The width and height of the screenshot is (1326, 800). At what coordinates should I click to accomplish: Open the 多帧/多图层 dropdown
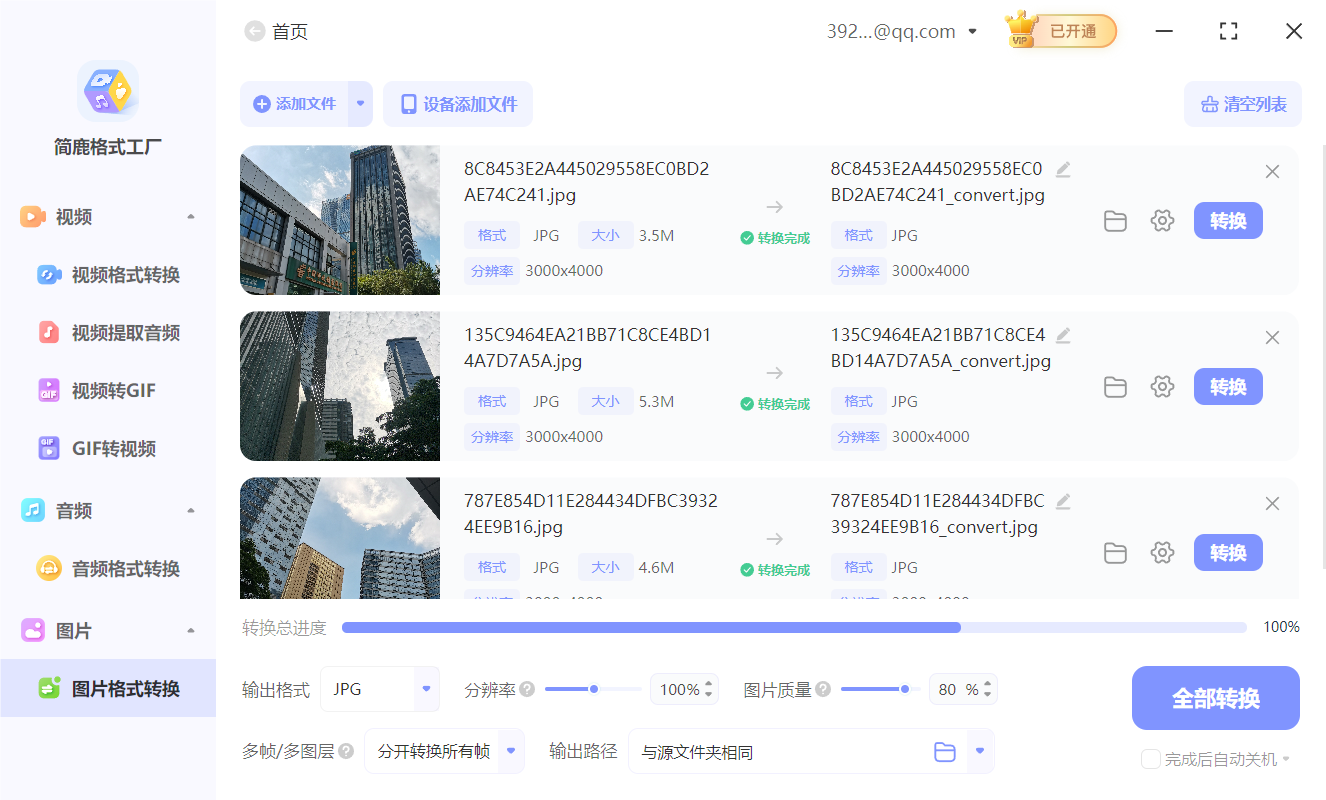pyautogui.click(x=443, y=751)
